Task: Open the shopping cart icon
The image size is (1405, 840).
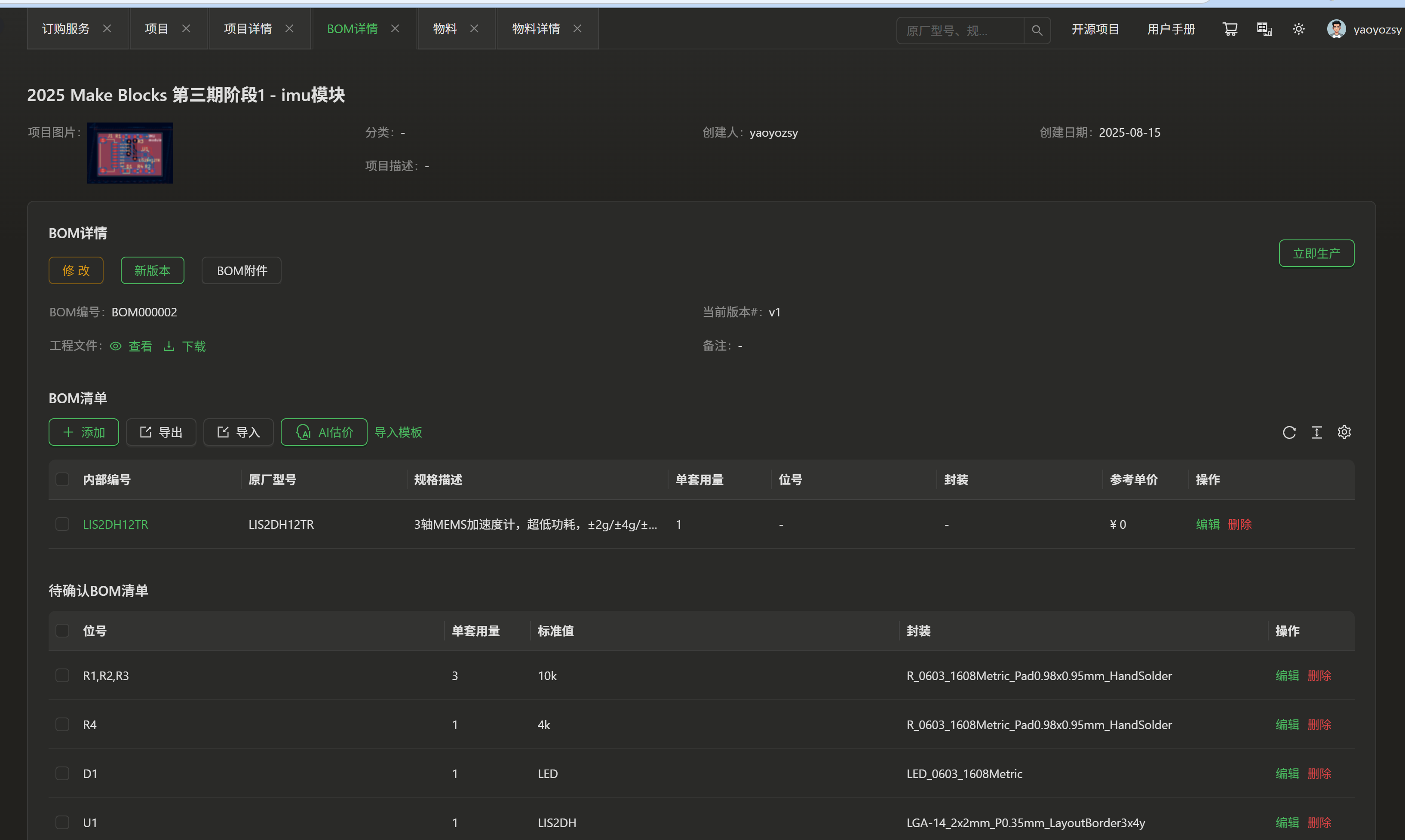Action: pos(1230,29)
